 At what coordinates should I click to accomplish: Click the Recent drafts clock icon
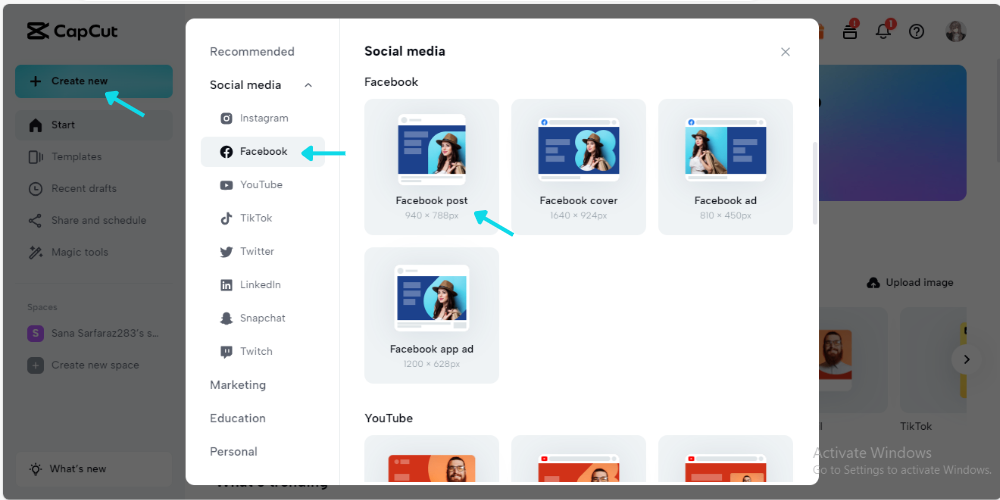point(36,189)
